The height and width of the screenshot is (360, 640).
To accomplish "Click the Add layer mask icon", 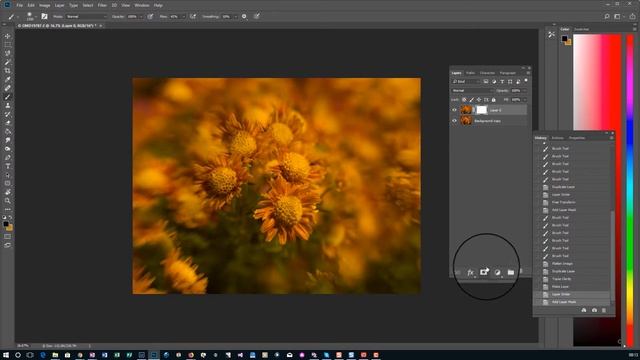I will [484, 272].
